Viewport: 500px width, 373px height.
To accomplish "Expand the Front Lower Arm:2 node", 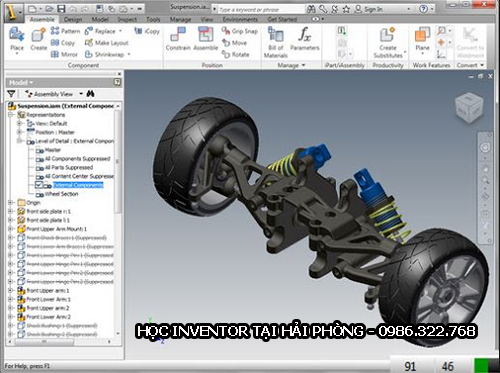I will pyautogui.click(x=10, y=317).
